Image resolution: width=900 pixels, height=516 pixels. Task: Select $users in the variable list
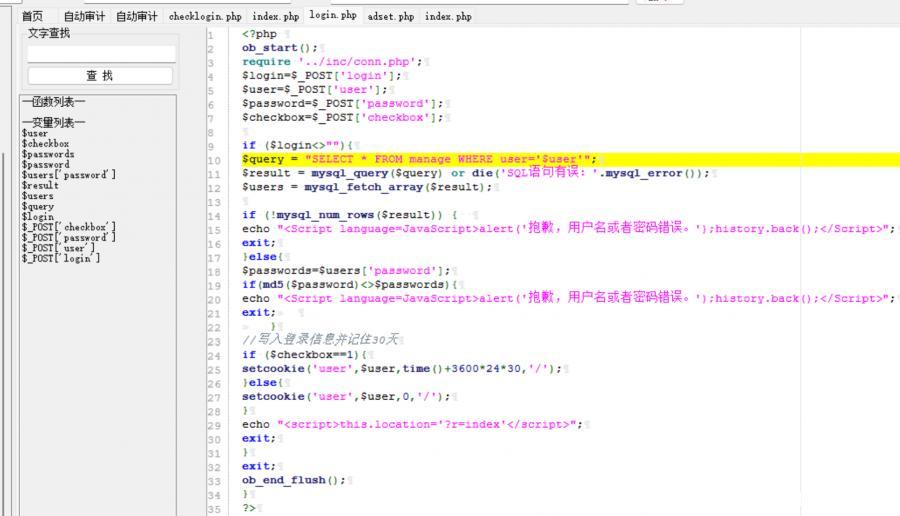click(38, 196)
